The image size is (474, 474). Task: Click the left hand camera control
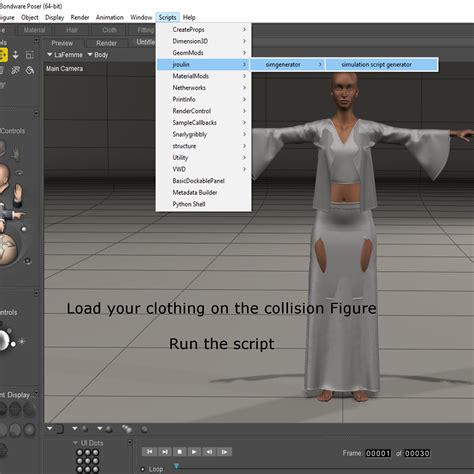pos(15,154)
